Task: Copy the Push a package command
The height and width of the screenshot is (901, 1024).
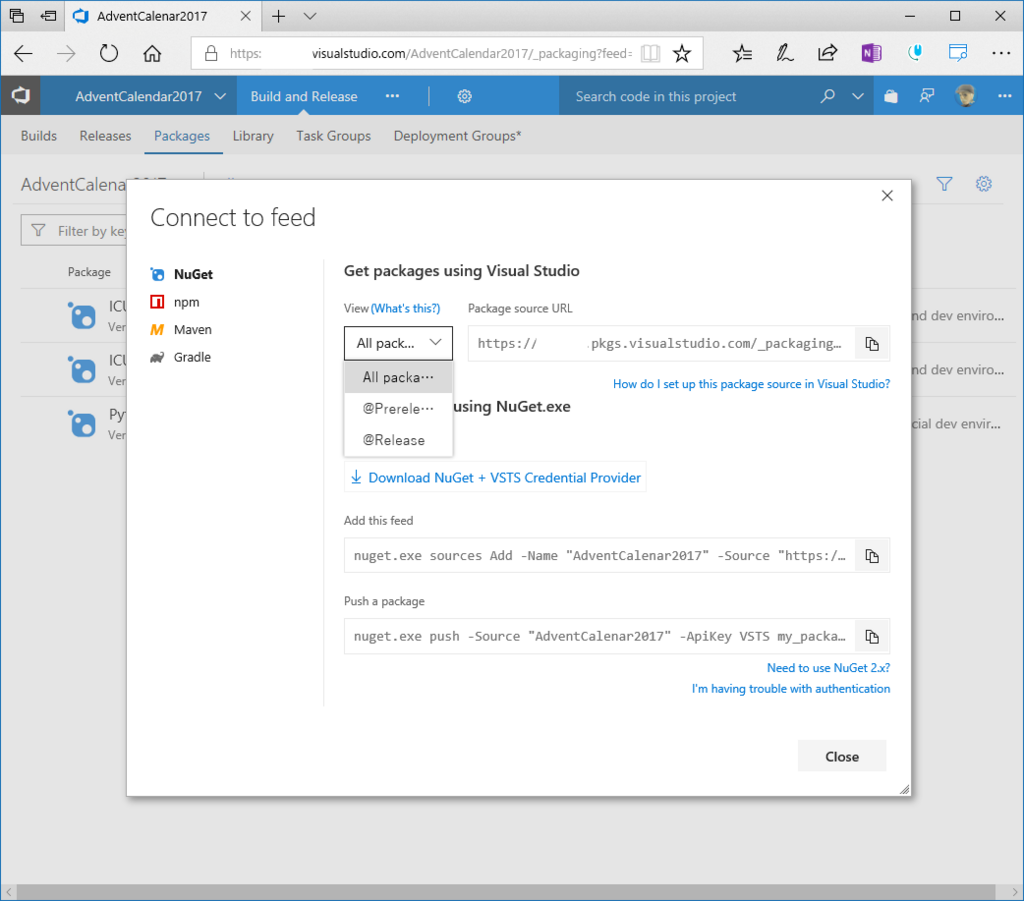Action: [872, 637]
